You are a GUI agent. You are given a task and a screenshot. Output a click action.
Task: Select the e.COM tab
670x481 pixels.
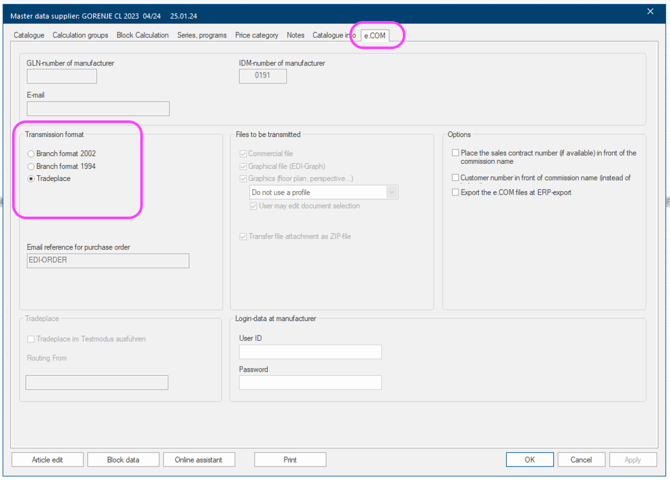(375, 35)
